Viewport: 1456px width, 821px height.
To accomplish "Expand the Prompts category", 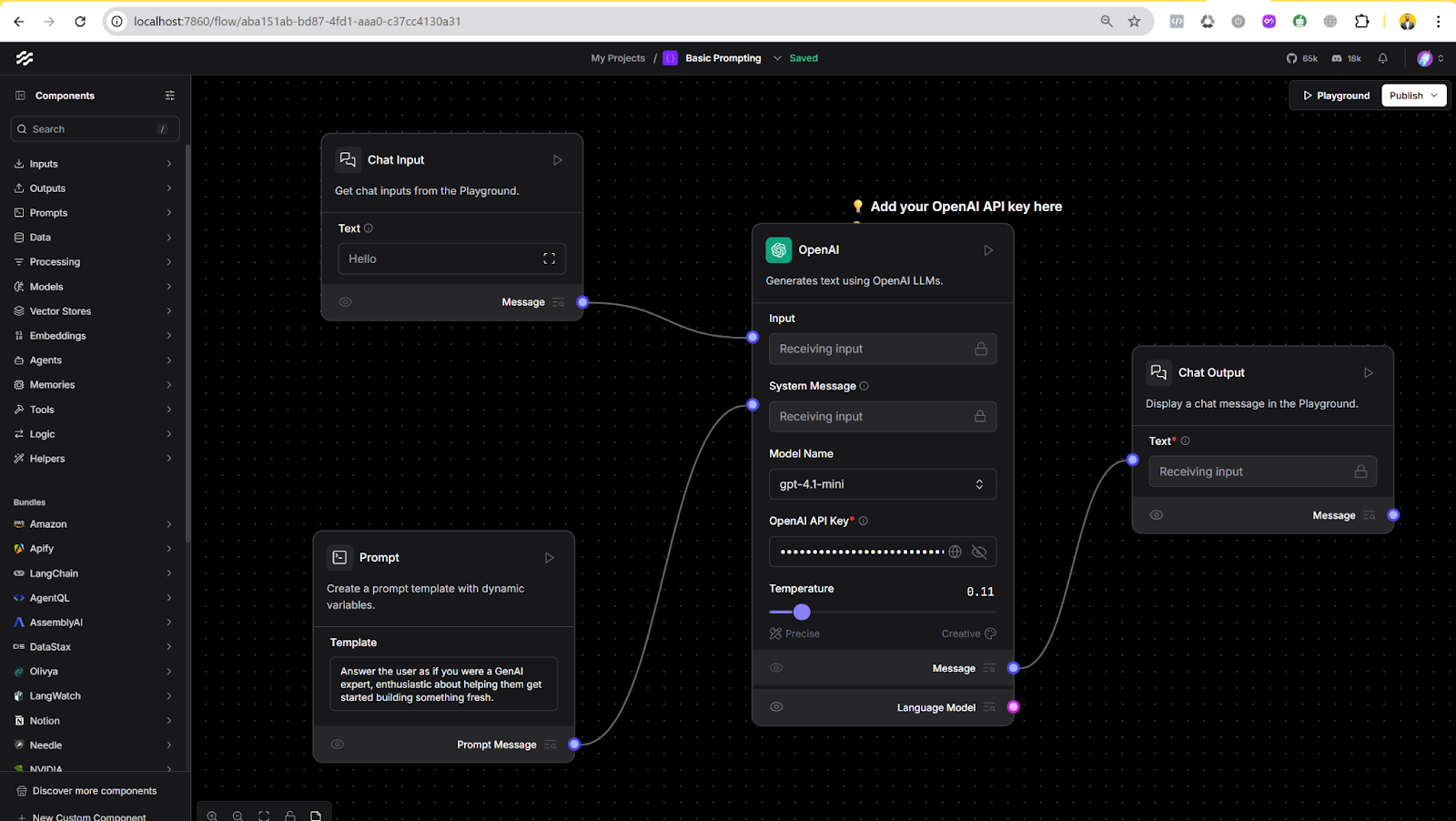I will point(95,213).
